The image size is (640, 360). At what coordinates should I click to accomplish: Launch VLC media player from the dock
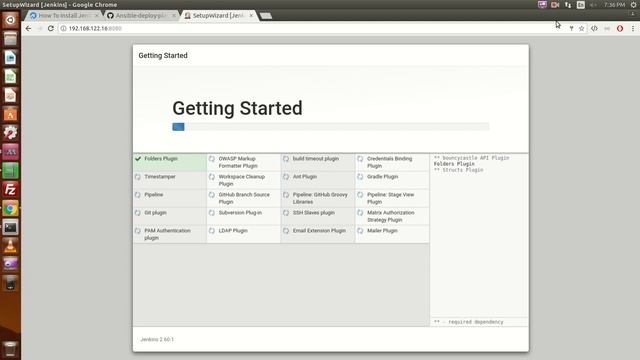(x=10, y=246)
